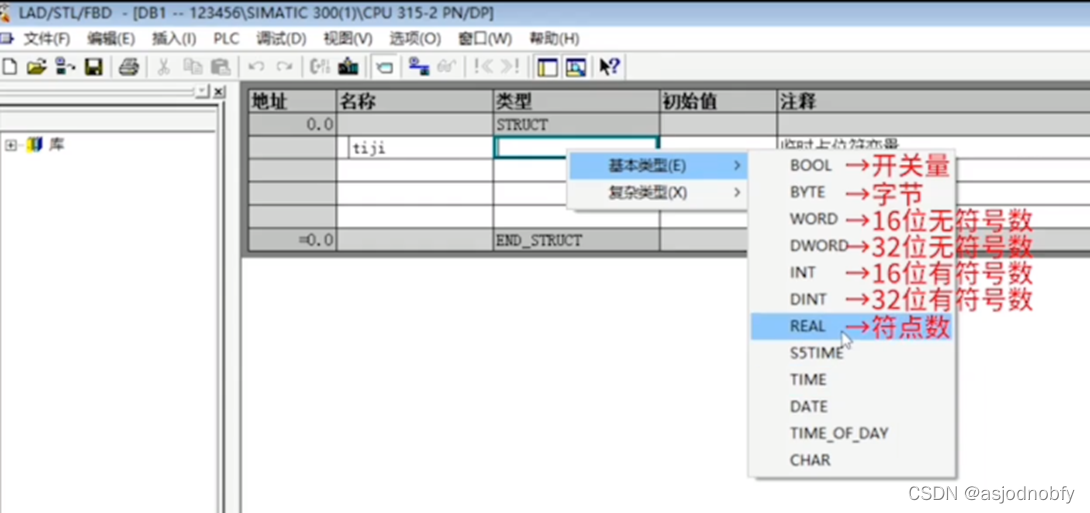Open the 插入(I) menu
Viewport: 1090px width, 513px height.
(174, 38)
